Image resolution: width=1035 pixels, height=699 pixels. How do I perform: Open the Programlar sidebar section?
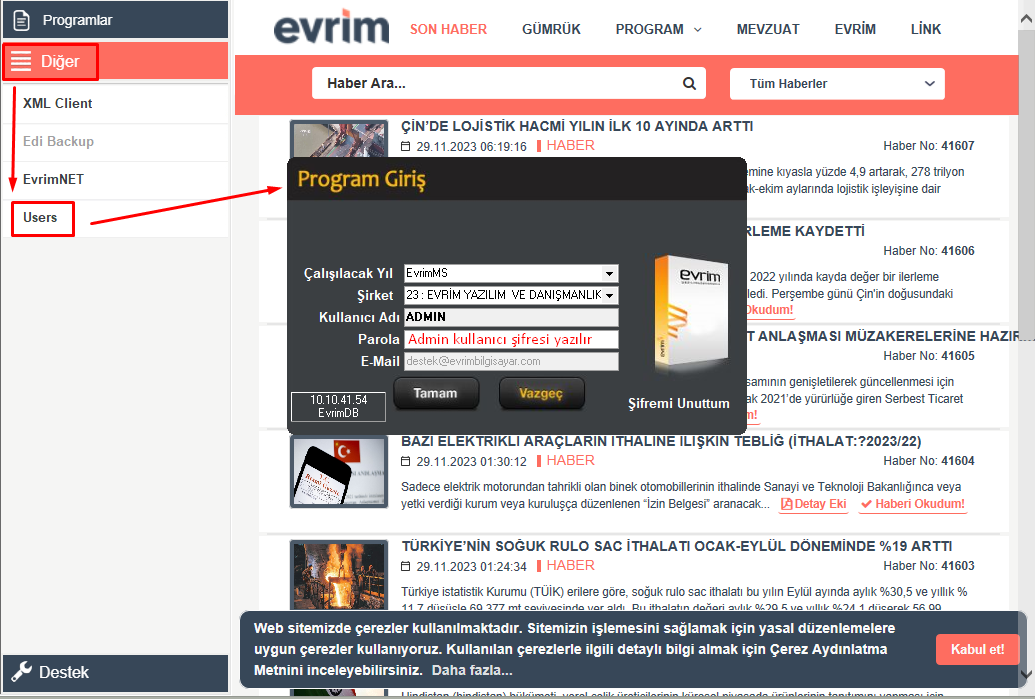(x=116, y=20)
